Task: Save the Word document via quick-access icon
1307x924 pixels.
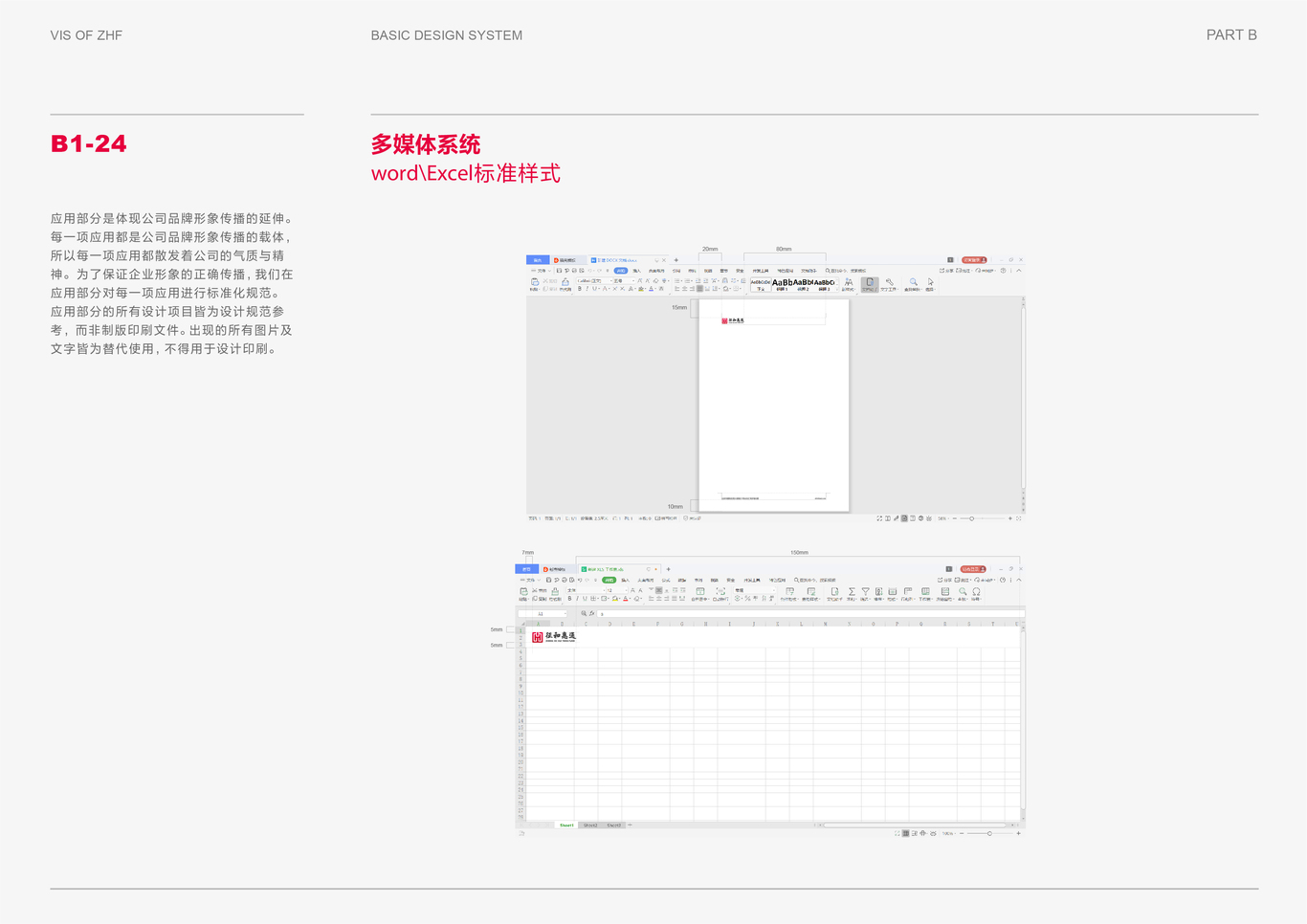Action: point(559,271)
